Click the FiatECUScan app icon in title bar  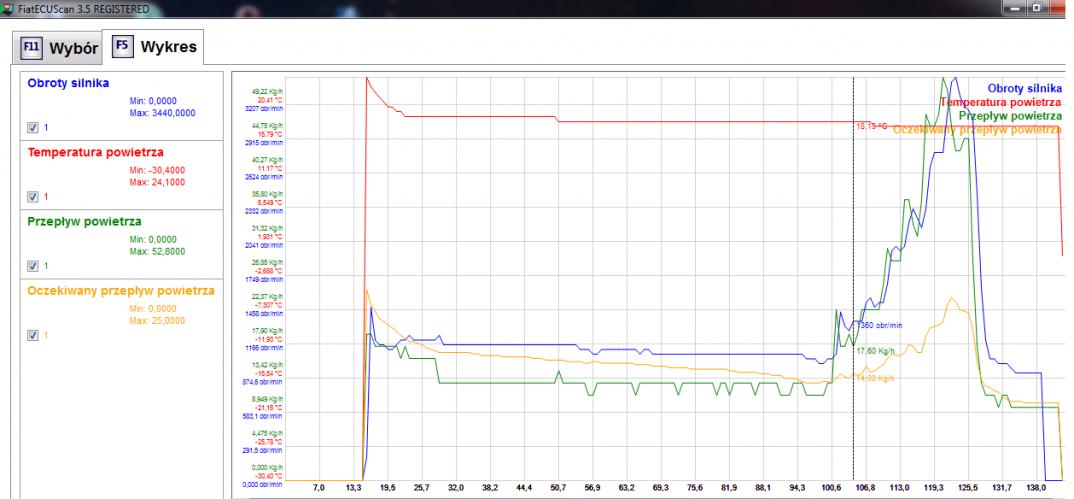(x=8, y=10)
